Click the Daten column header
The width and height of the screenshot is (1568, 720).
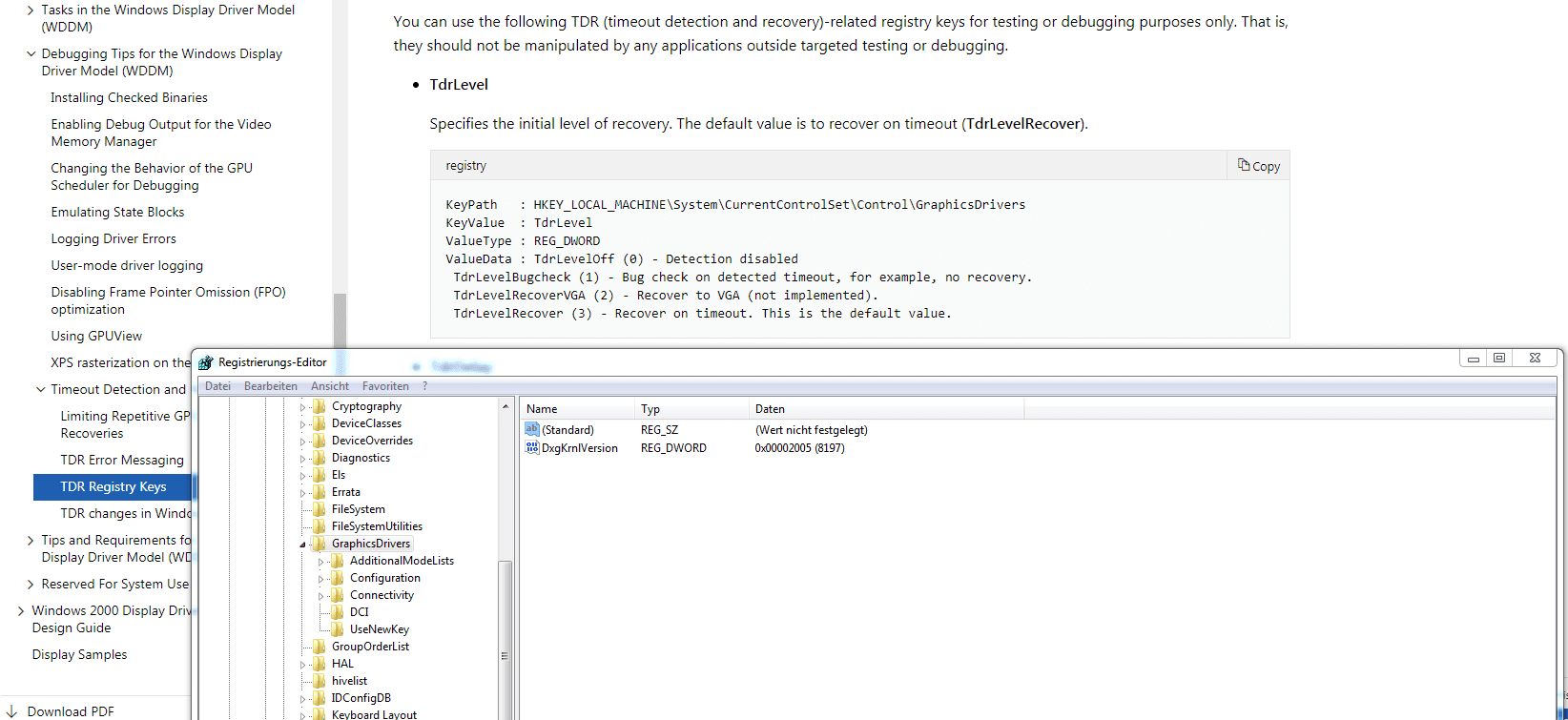(x=887, y=408)
